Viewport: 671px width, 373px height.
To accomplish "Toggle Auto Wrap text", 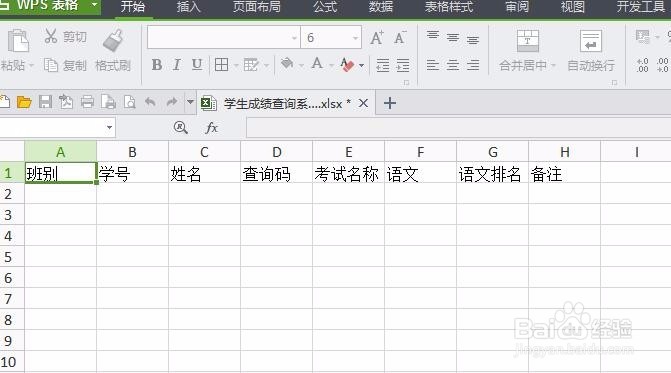I will point(591,41).
